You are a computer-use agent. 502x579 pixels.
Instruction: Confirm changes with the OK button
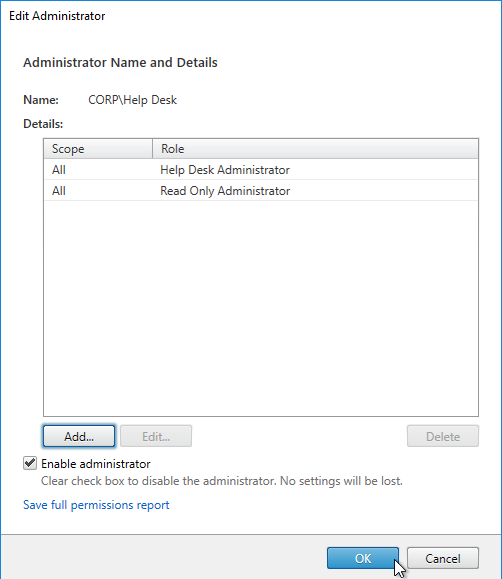click(363, 558)
